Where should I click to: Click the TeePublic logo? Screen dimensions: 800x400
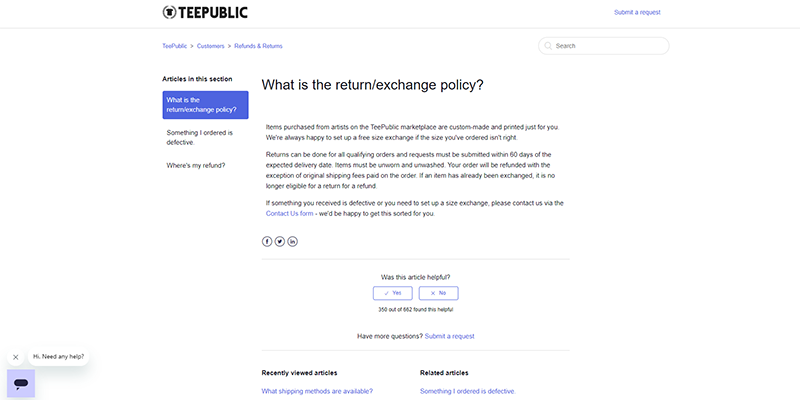coord(205,12)
